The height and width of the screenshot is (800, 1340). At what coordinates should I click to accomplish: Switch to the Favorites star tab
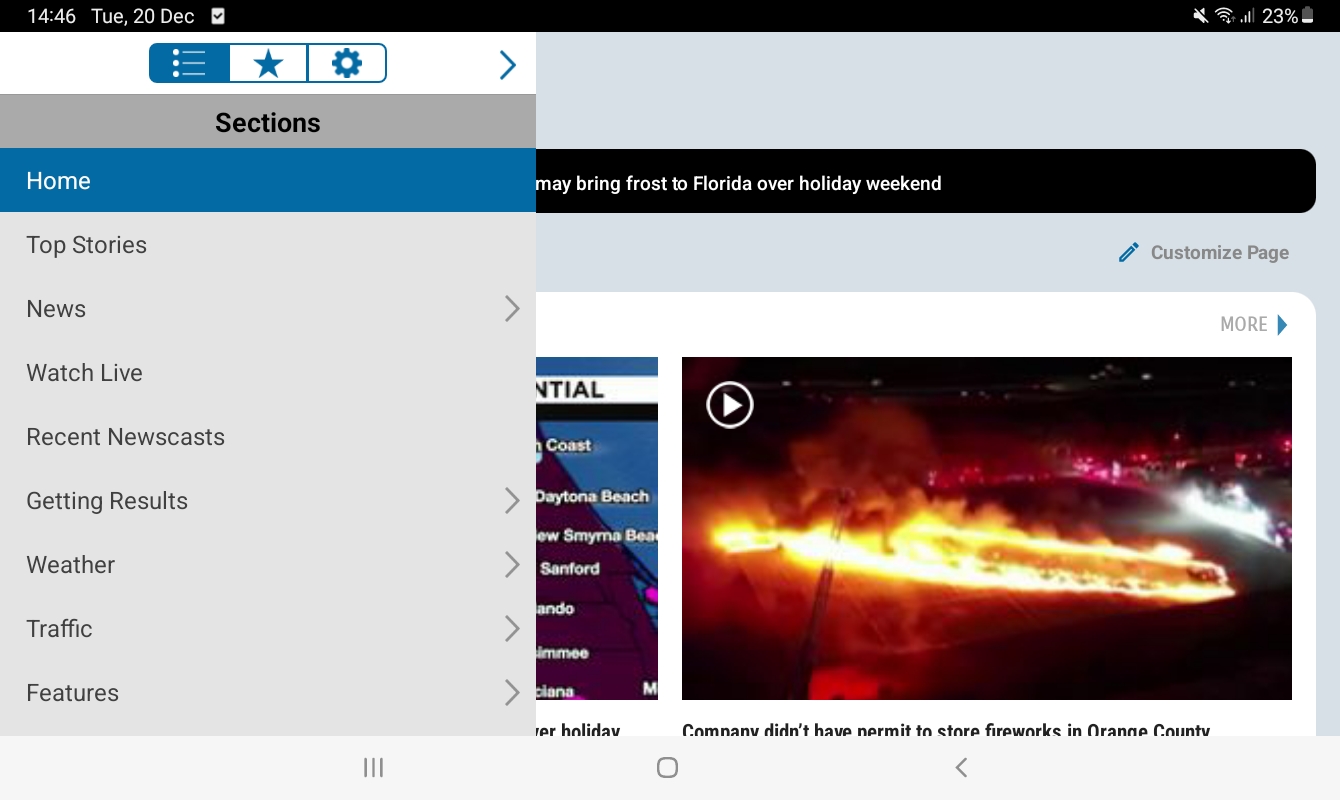point(268,63)
